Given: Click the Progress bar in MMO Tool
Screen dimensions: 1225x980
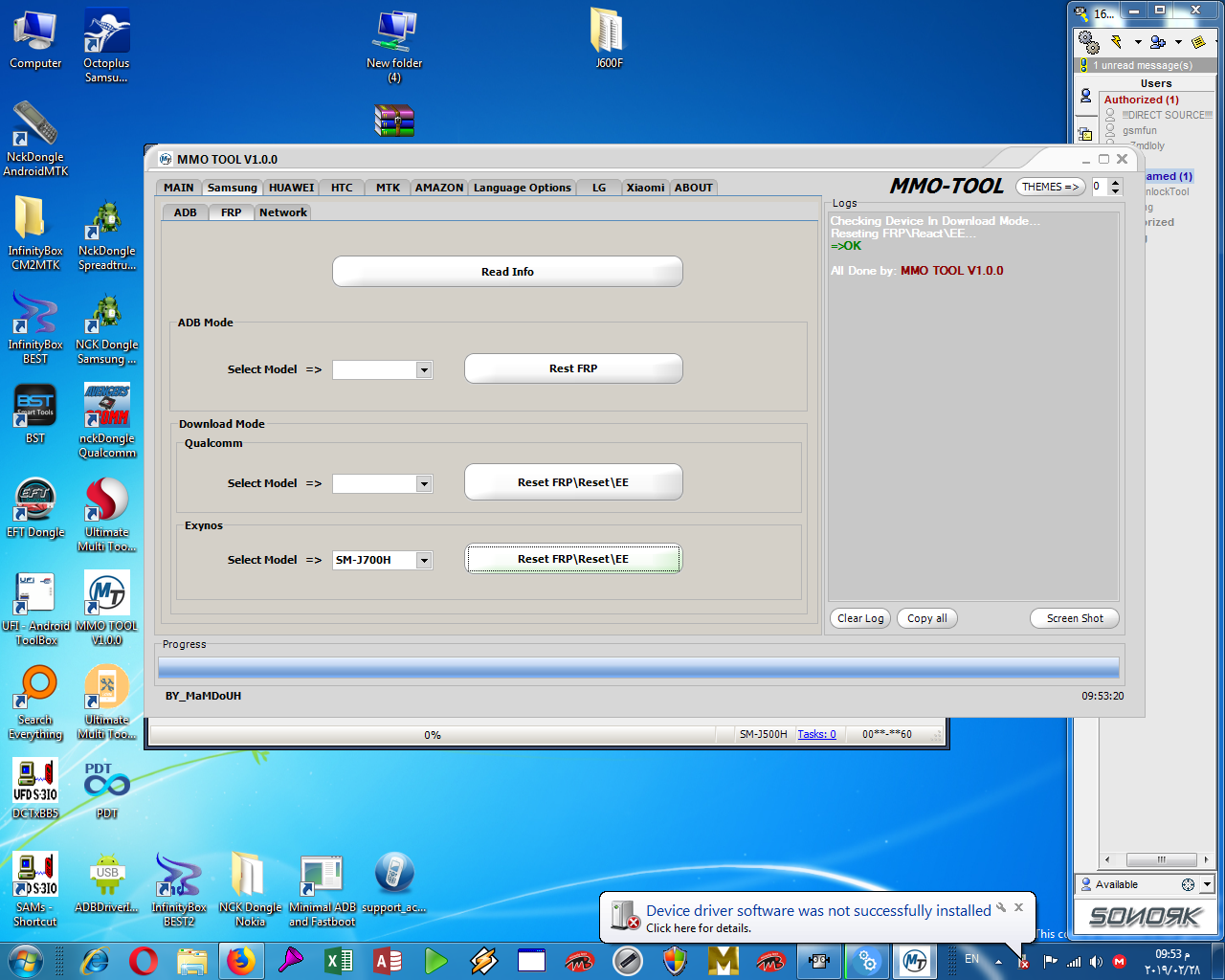Looking at the screenshot, I should pos(638,667).
